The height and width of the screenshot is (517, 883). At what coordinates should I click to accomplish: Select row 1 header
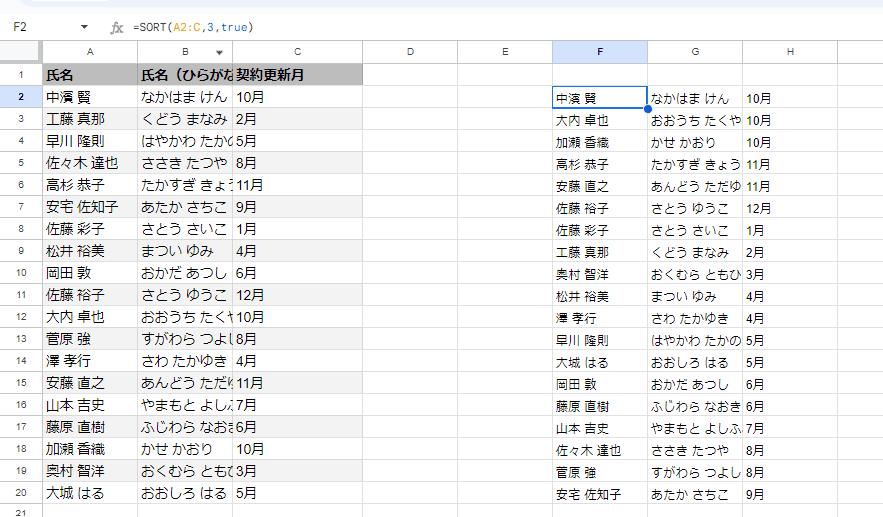coord(21,75)
